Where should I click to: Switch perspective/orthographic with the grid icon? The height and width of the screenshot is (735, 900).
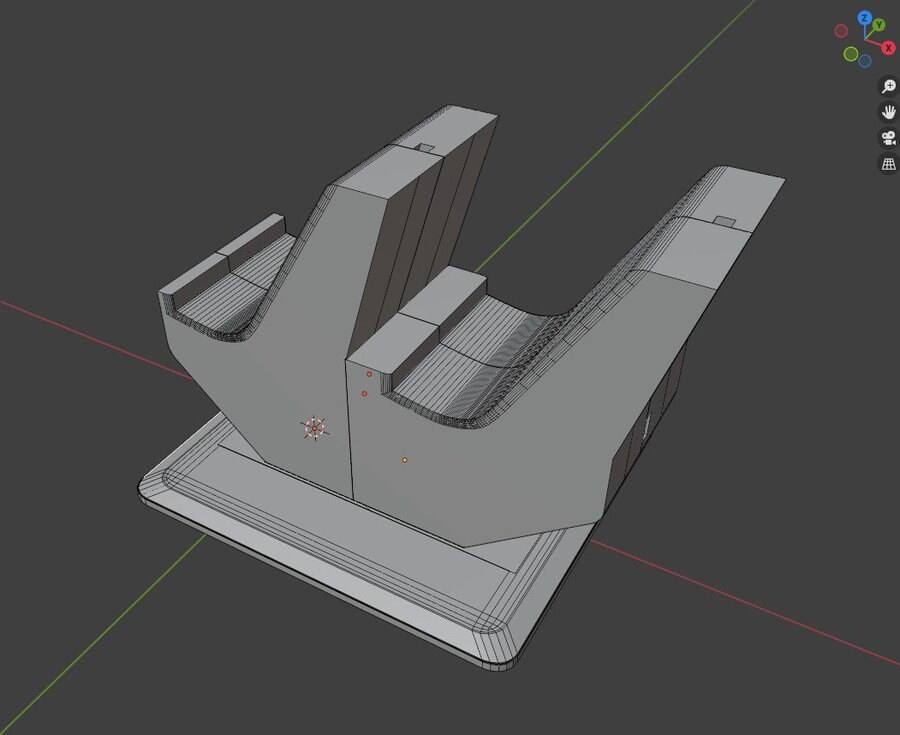[889, 164]
